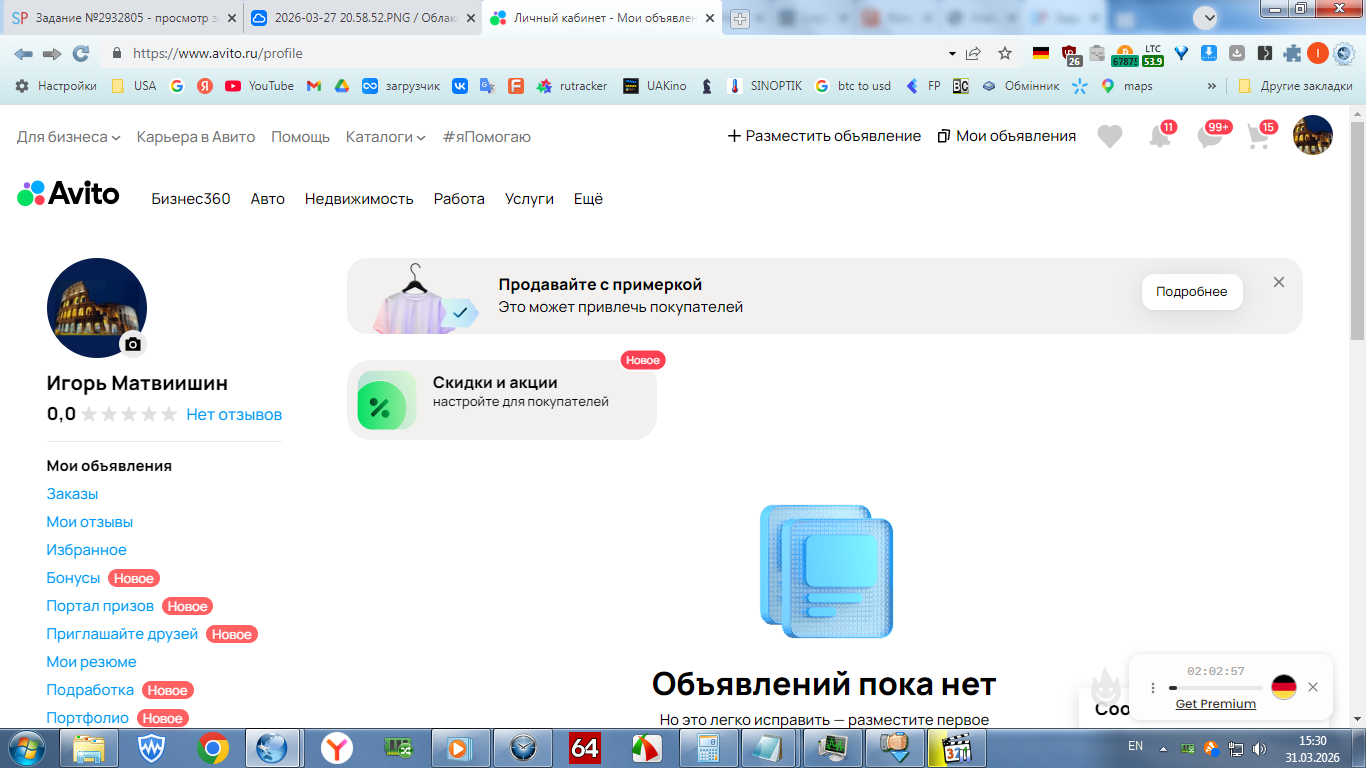This screenshot has width=1366, height=768.
Task: Click the "Get Premium" link
Action: point(1216,704)
